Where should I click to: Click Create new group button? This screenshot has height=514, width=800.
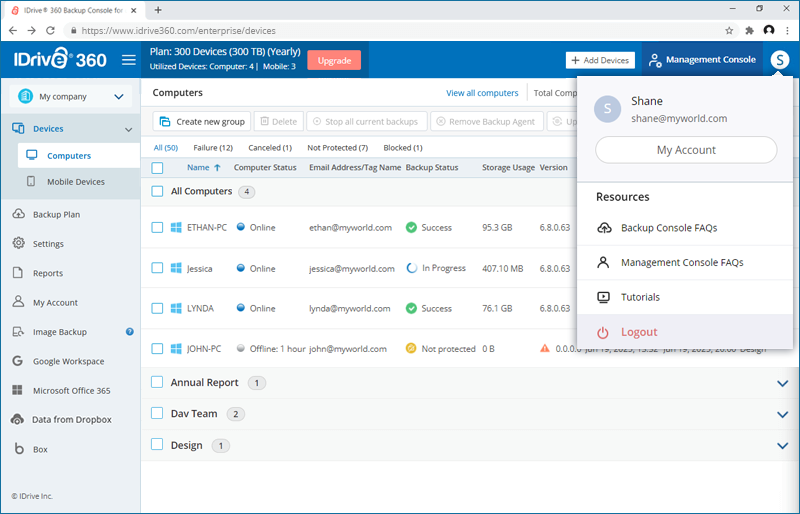pos(202,121)
